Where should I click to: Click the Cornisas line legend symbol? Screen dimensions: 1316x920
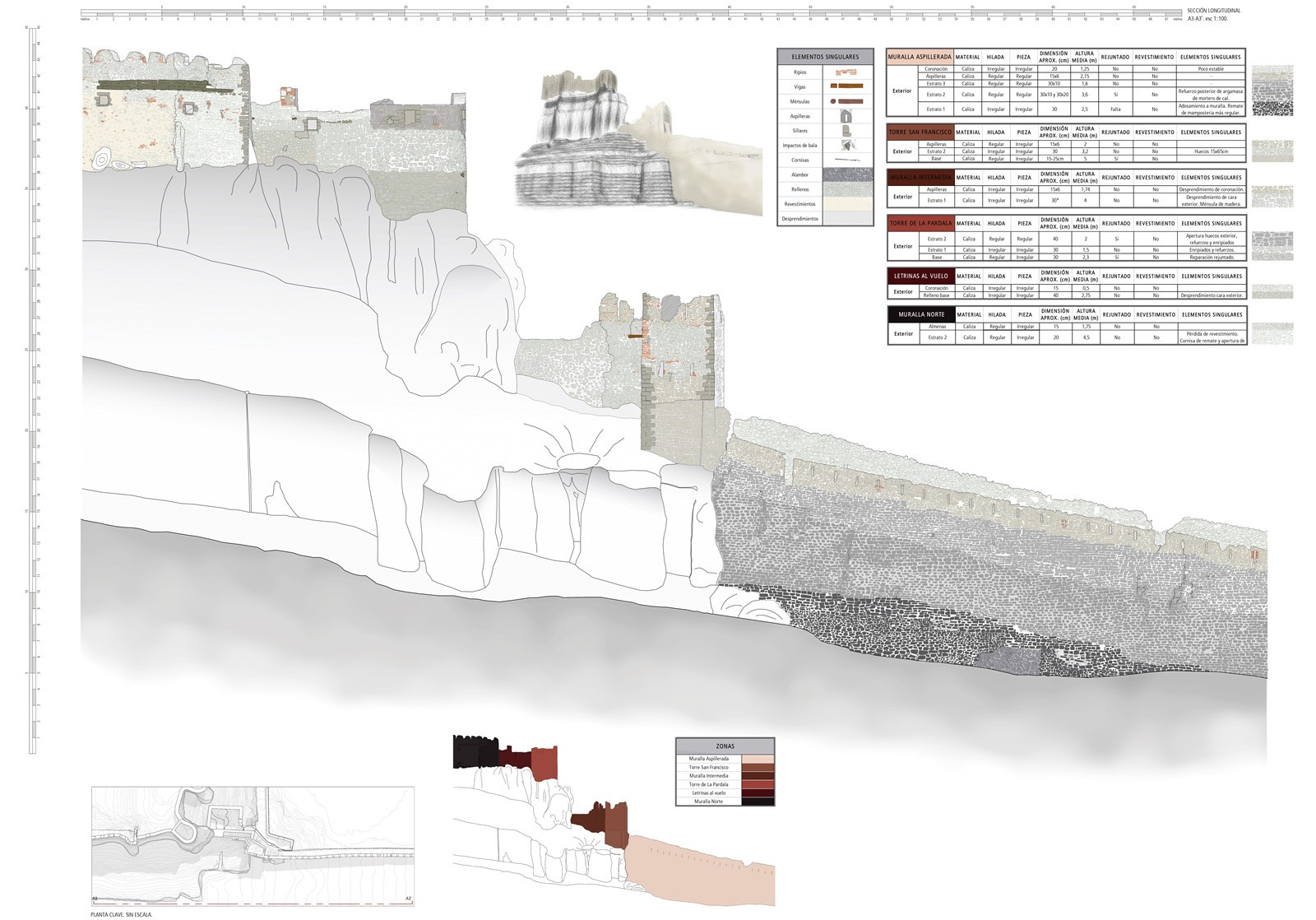pyautogui.click(x=848, y=160)
